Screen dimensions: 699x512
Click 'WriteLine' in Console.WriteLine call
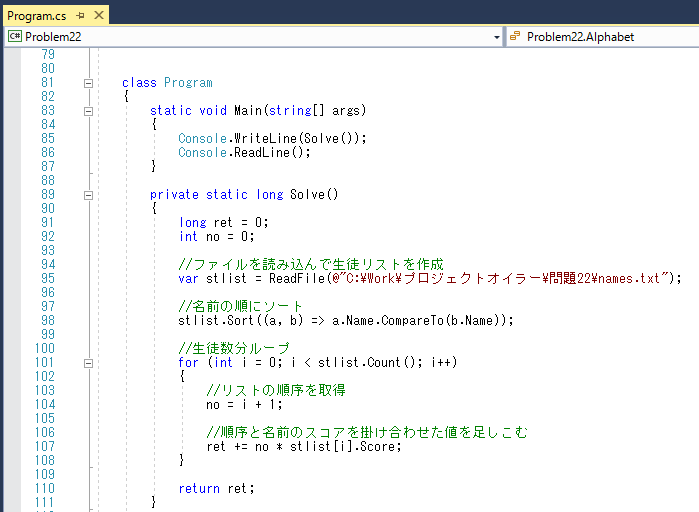[x=265, y=139]
